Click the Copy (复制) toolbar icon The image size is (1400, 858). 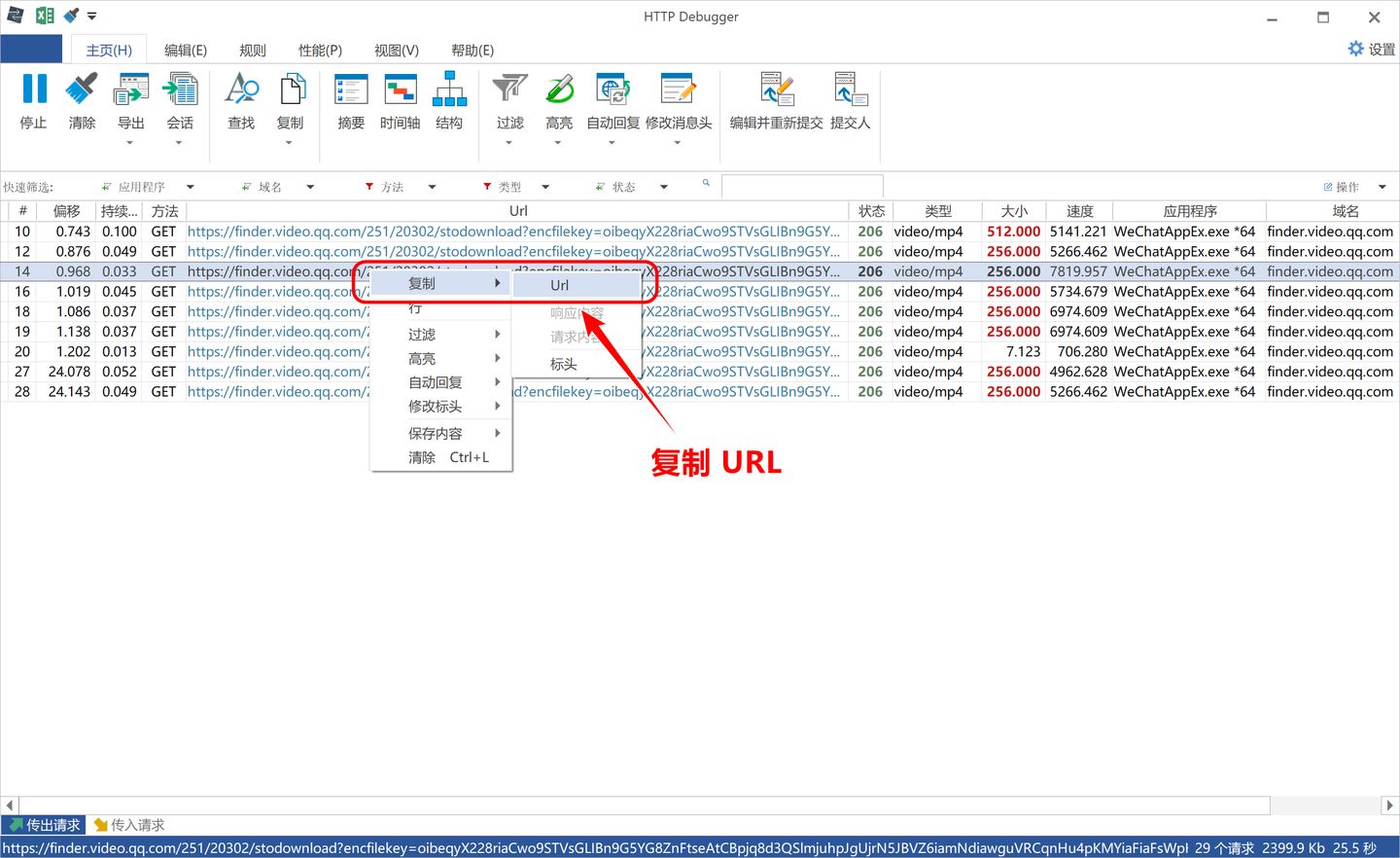291,89
